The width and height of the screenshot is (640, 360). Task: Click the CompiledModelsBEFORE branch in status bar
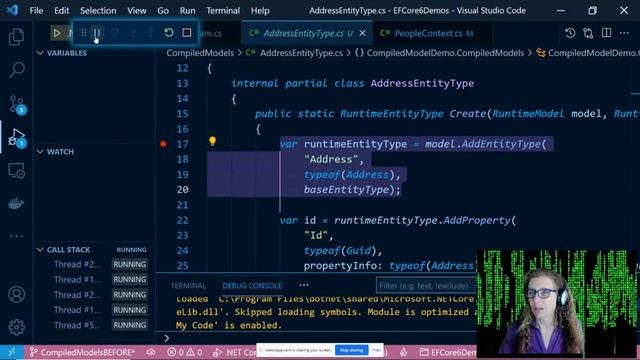(x=82, y=352)
